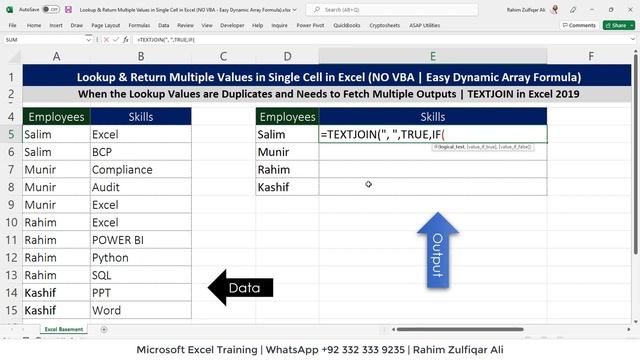Click the Save icon in title bar
Screen dimensions: 640x360
coord(69,9)
